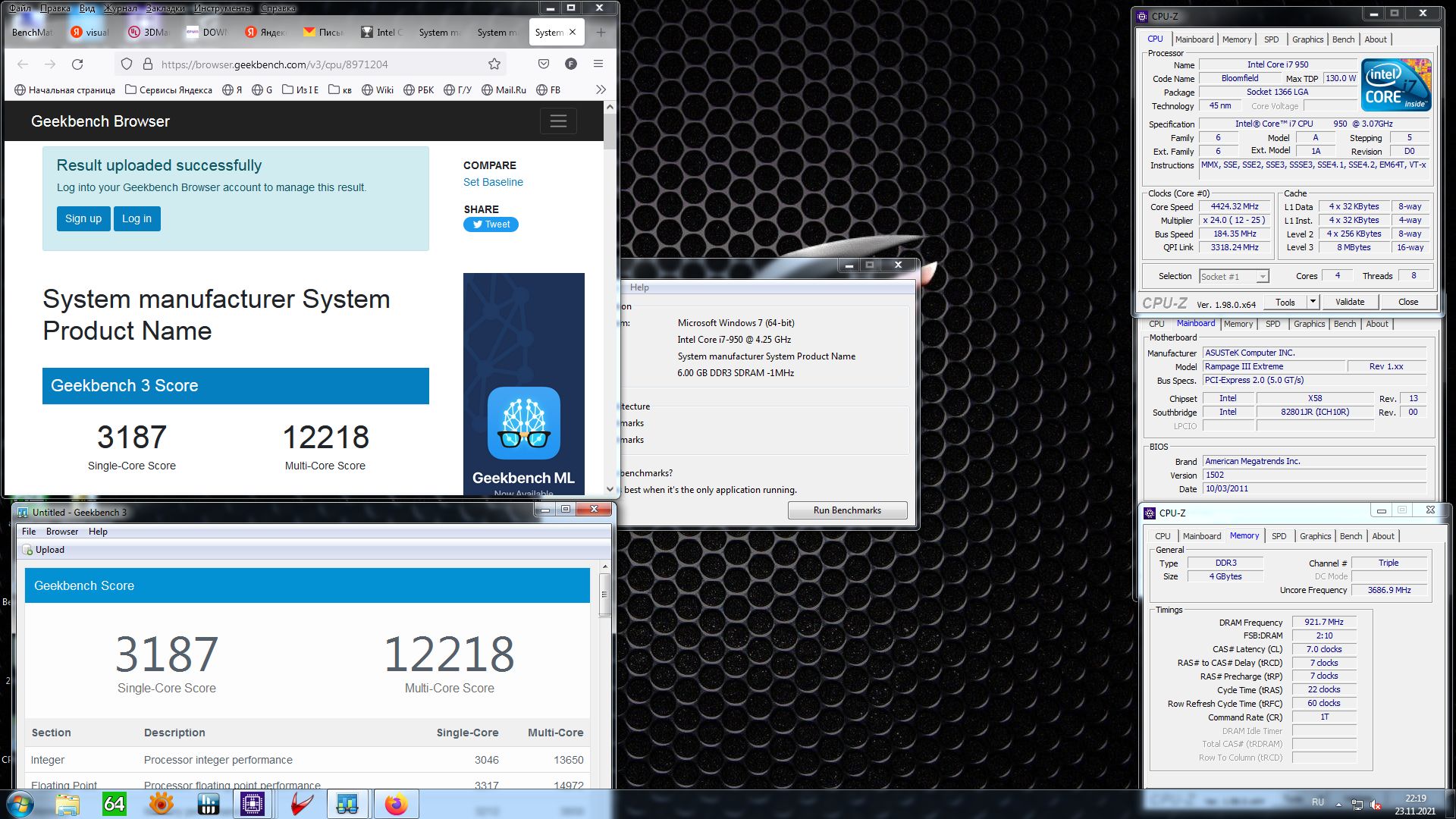Open the red checkmark taskbar icon
Screen dimensions: 1456x819
[302, 804]
